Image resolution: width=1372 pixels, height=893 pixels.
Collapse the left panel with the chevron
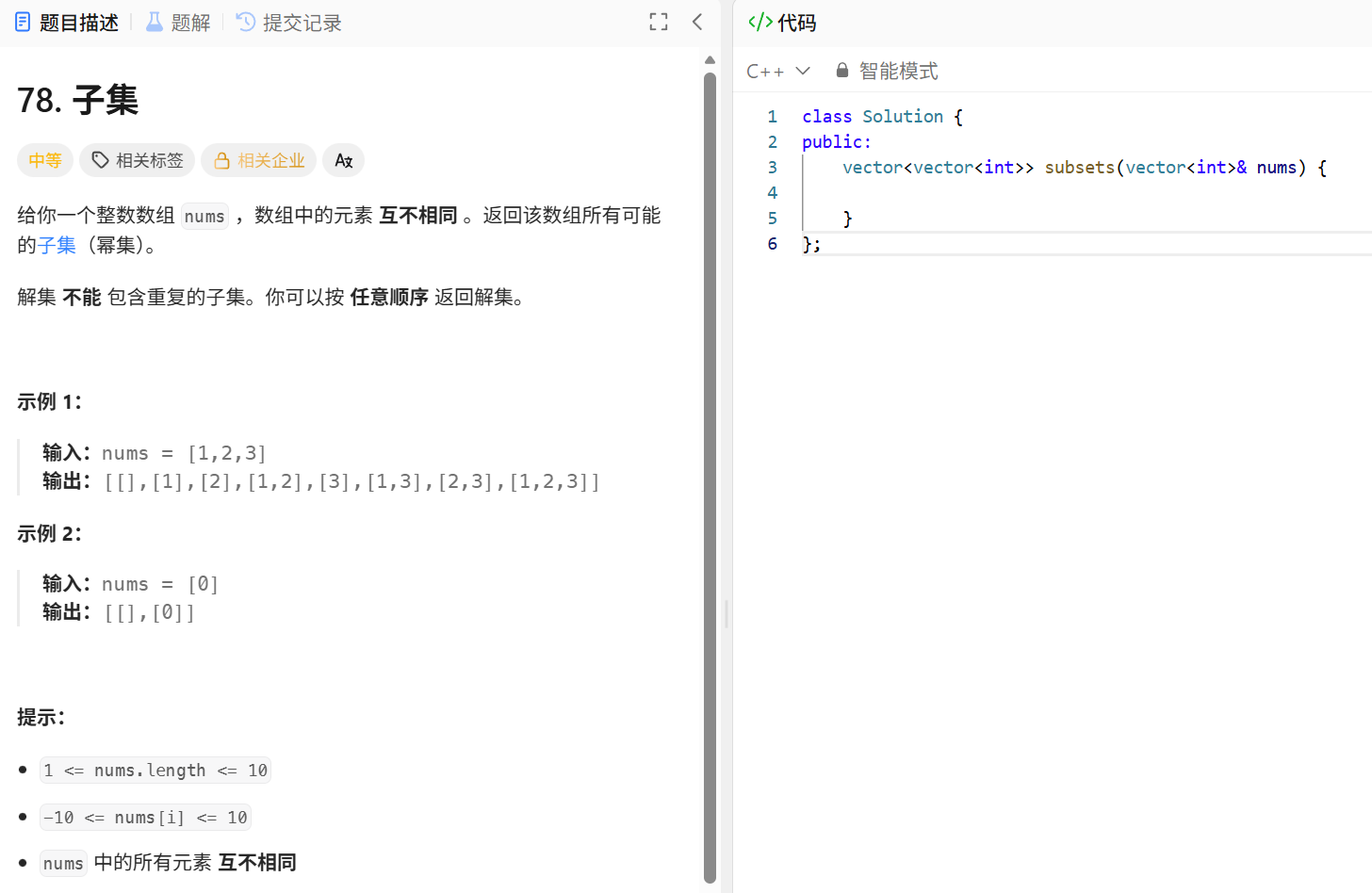point(696,22)
